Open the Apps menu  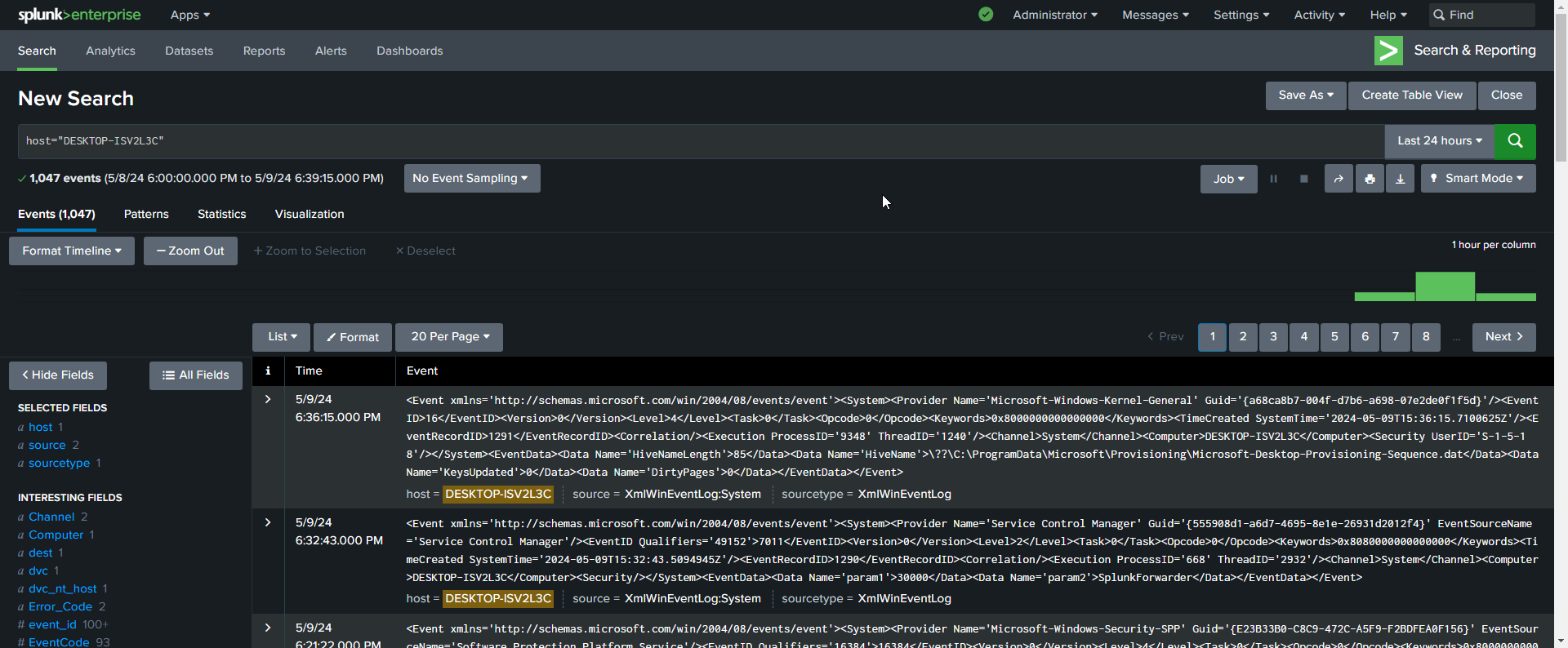190,15
